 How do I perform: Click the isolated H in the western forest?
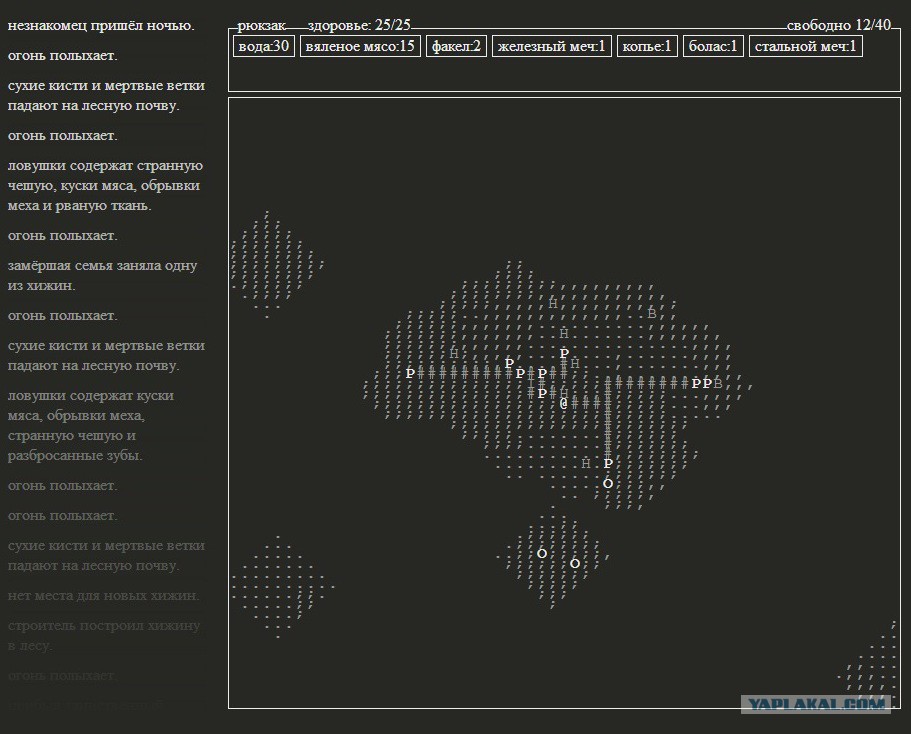[454, 353]
